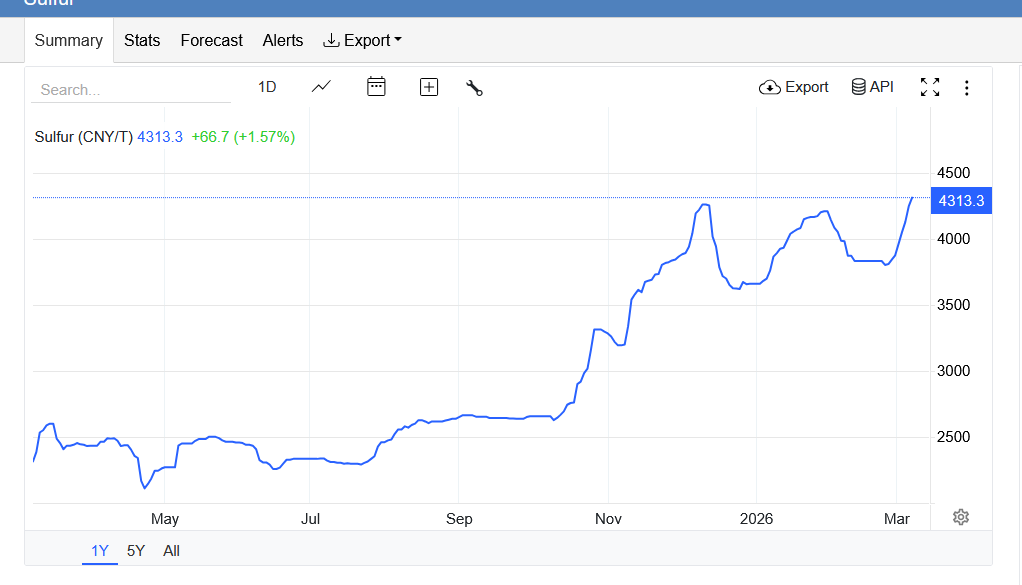
Task: Click the 4000 y-axis label
Action: pos(954,239)
